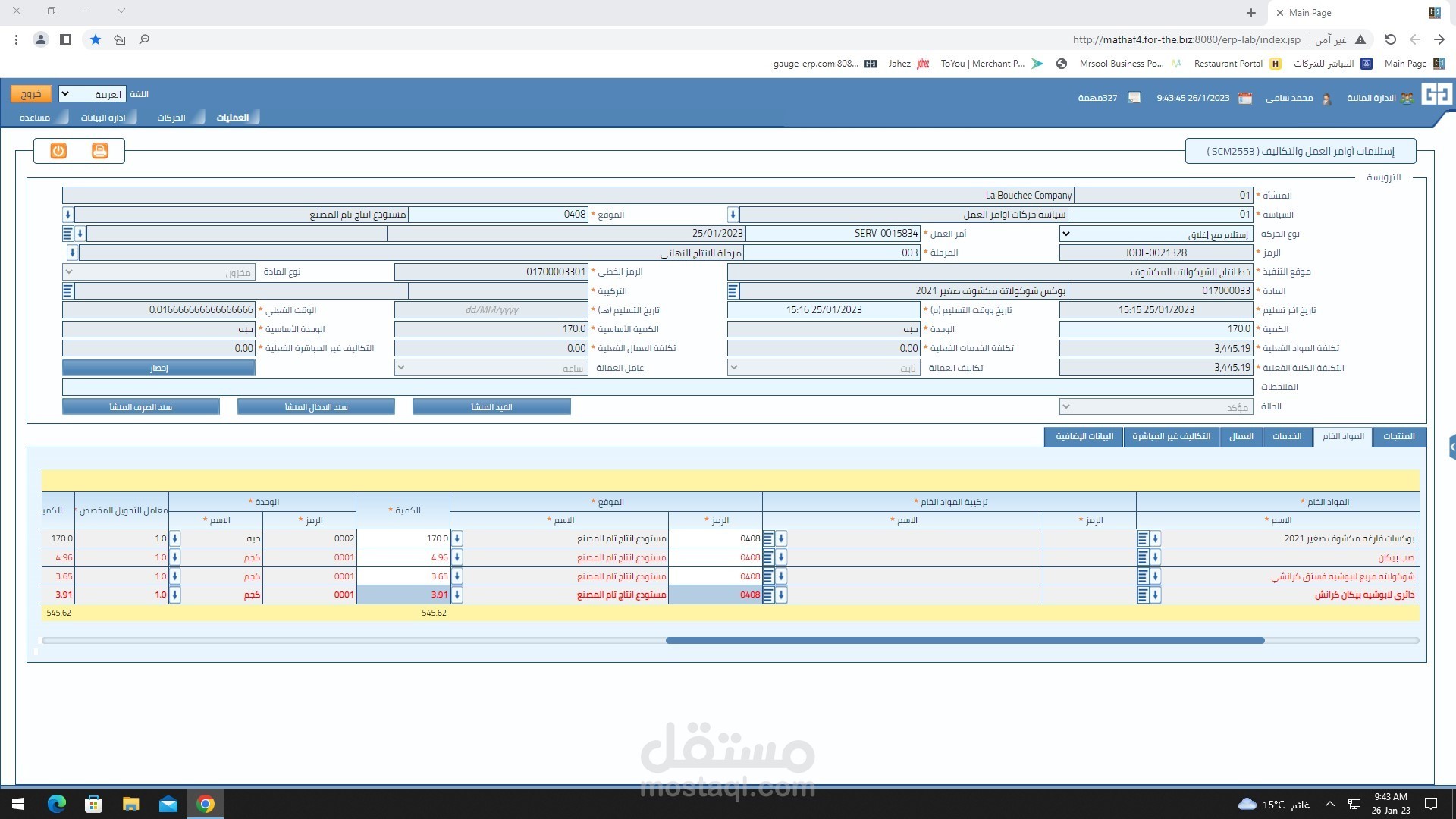Click the الكمية field showing 170.0 in the header
This screenshot has width=1456, height=819.
pyautogui.click(x=1156, y=329)
